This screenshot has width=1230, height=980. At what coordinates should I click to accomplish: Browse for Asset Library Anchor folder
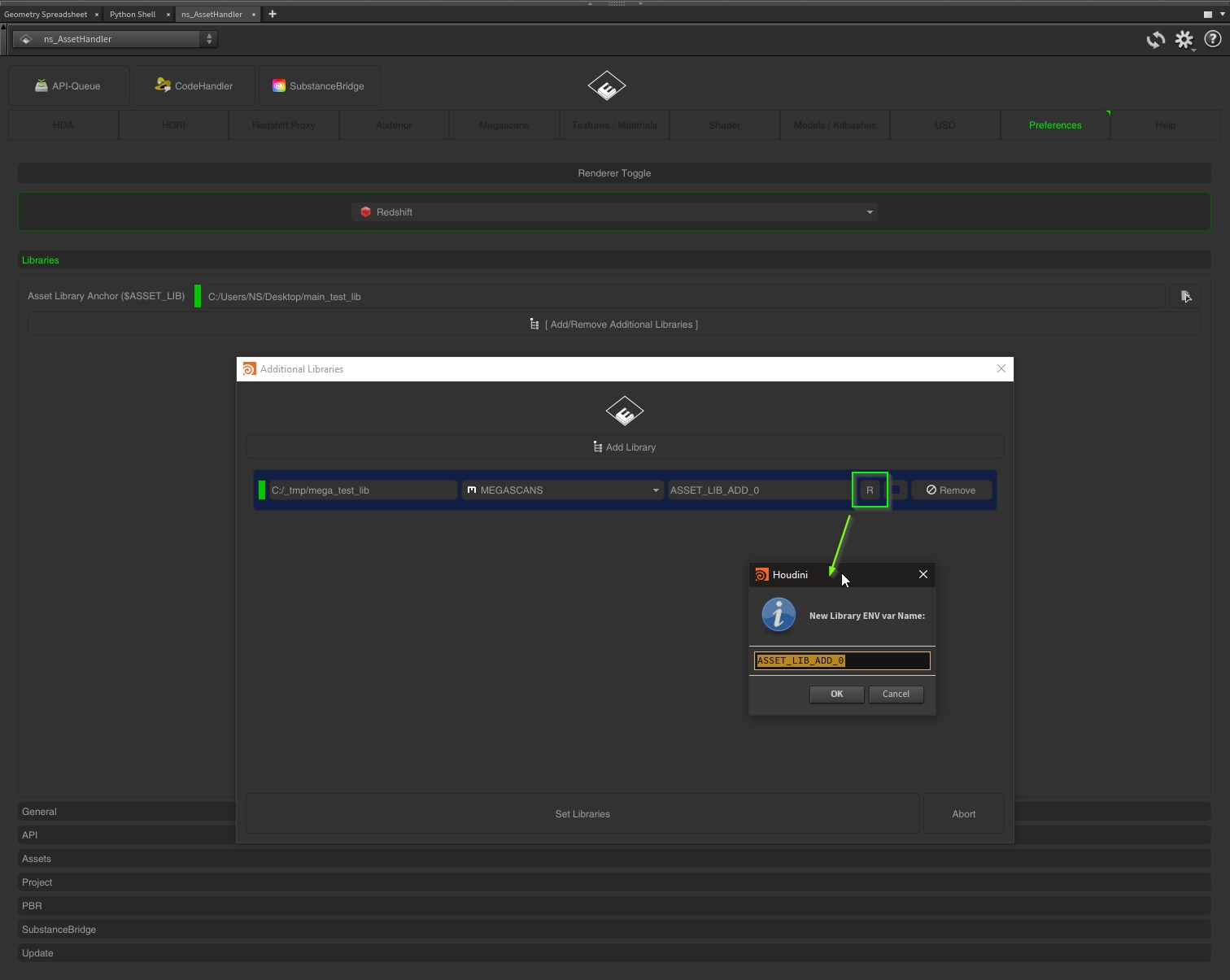tap(1185, 297)
